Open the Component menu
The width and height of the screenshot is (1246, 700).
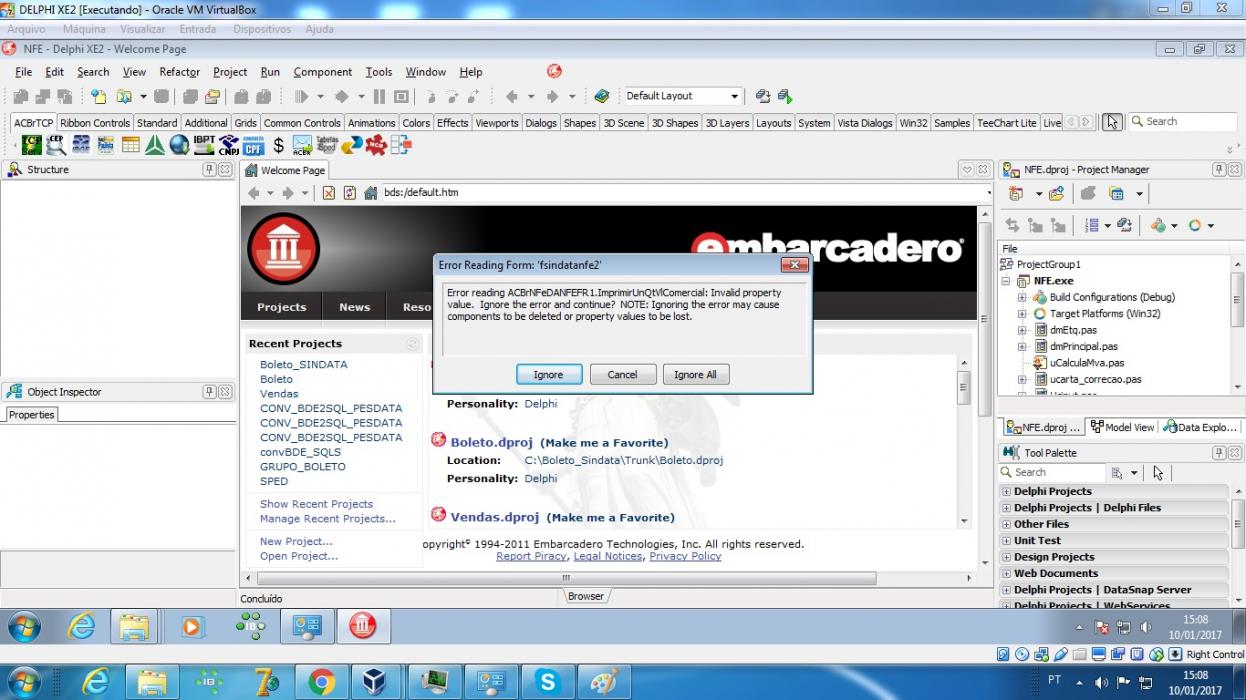[322, 72]
